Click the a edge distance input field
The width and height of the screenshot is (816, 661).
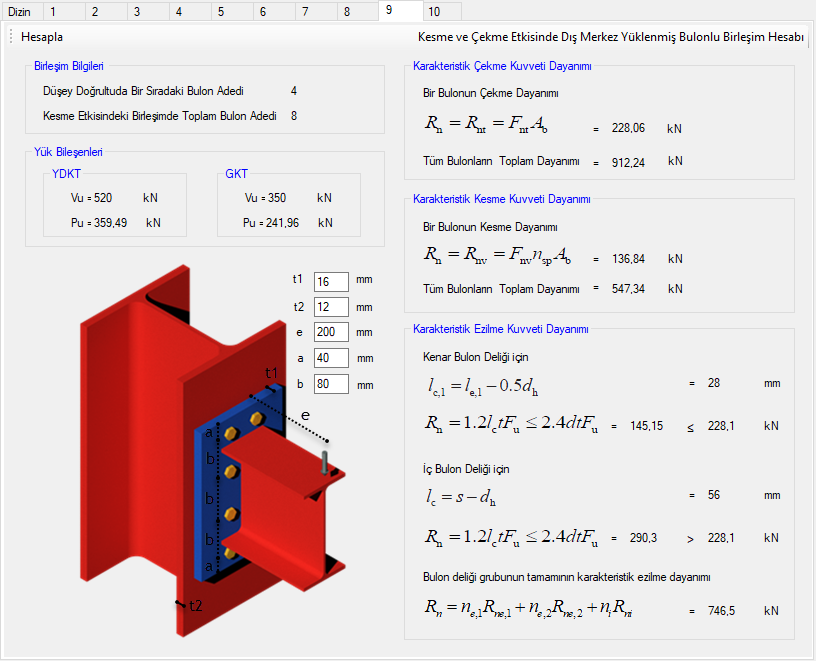click(331, 358)
